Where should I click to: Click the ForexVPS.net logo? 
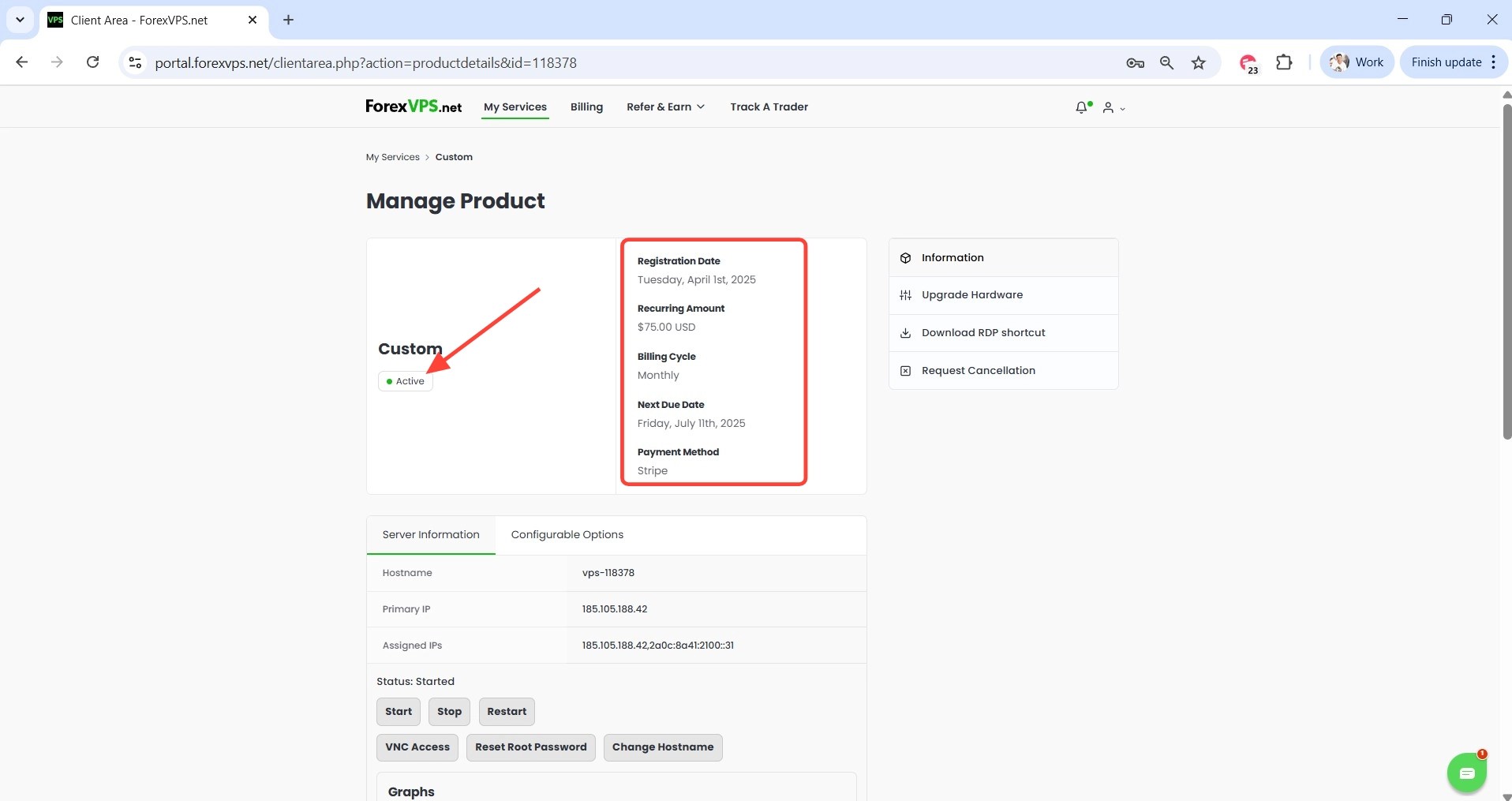point(414,107)
